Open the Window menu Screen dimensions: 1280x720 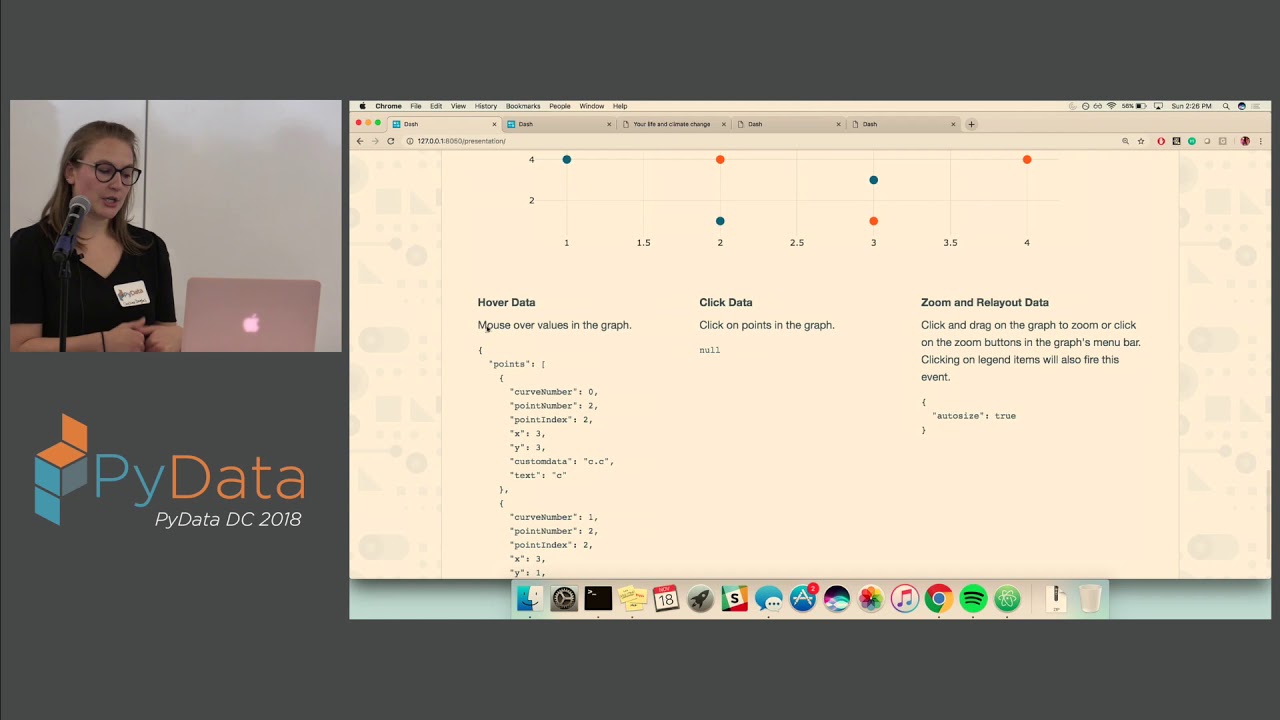click(x=592, y=106)
